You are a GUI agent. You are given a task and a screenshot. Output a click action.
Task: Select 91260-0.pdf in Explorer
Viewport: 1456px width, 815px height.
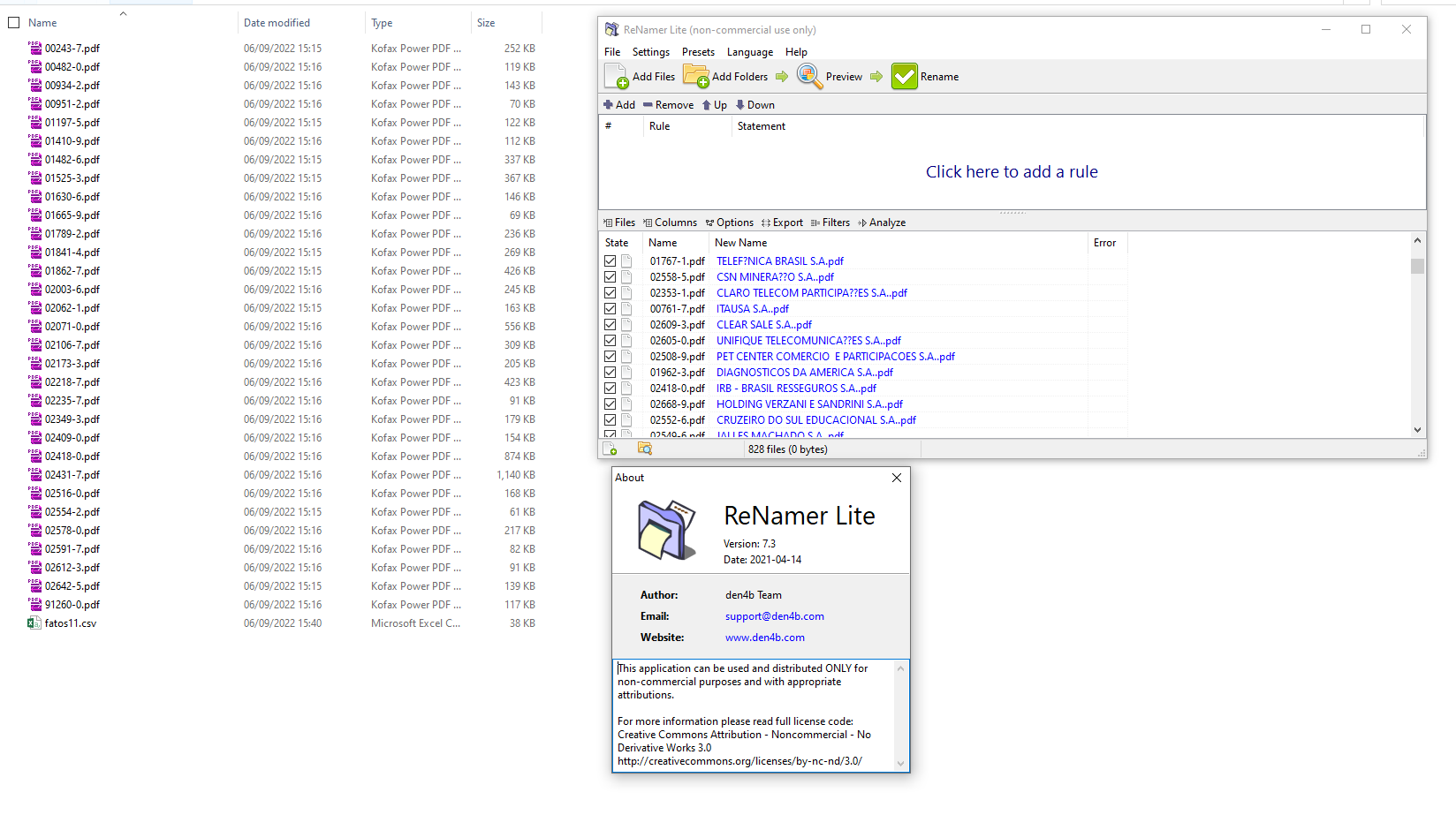point(72,605)
